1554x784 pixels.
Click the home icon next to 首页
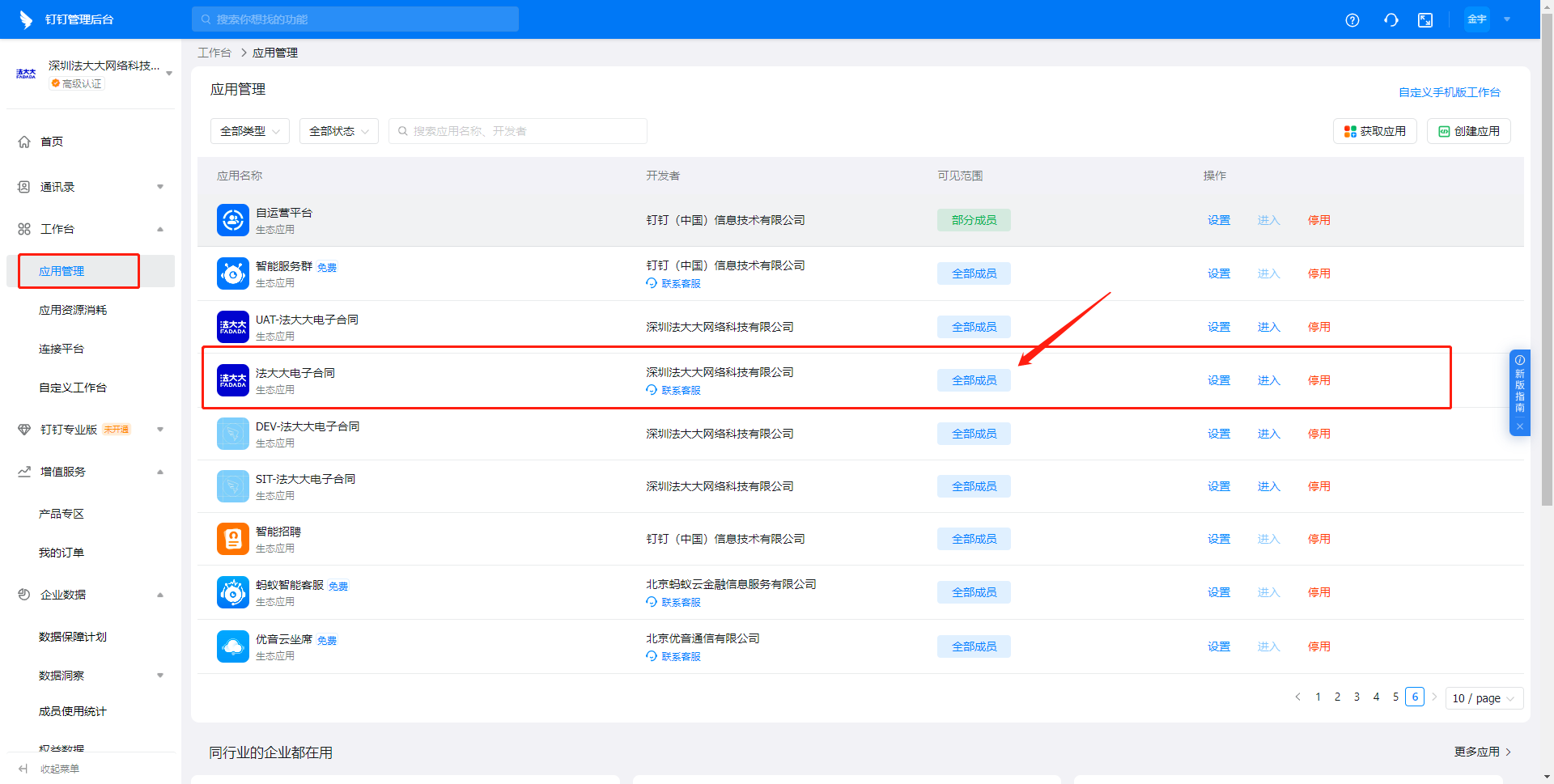[24, 142]
